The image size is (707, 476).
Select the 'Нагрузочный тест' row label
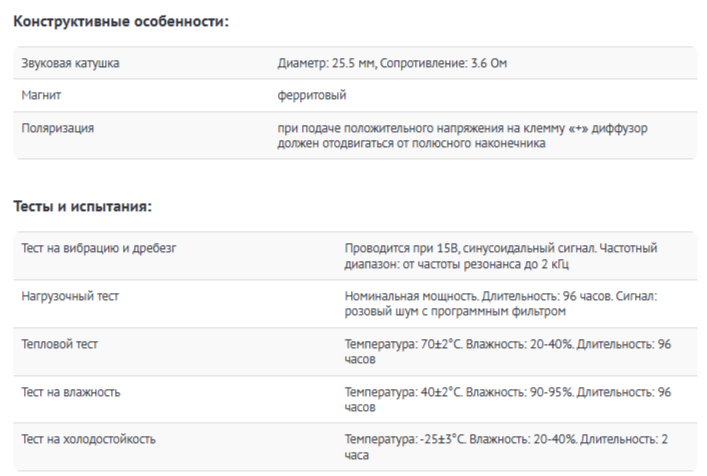[70, 296]
